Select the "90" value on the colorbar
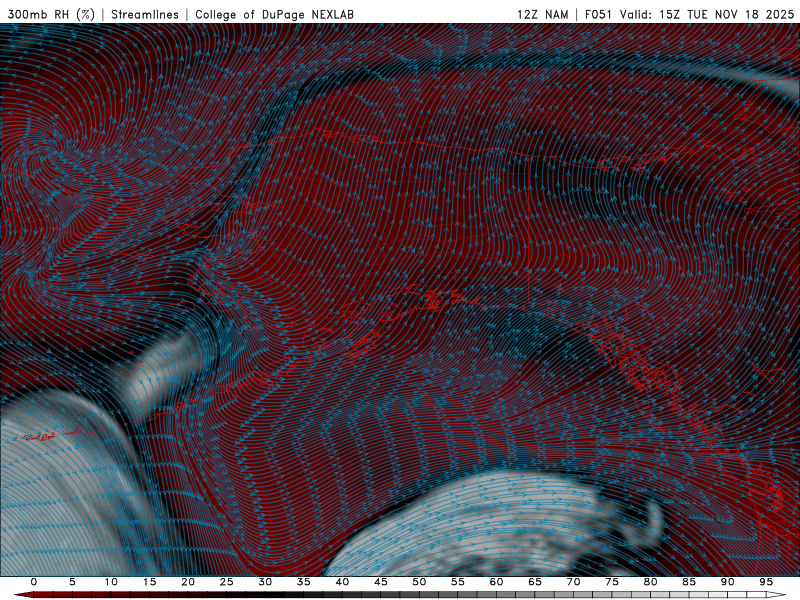The height and width of the screenshot is (600, 800). (727, 582)
